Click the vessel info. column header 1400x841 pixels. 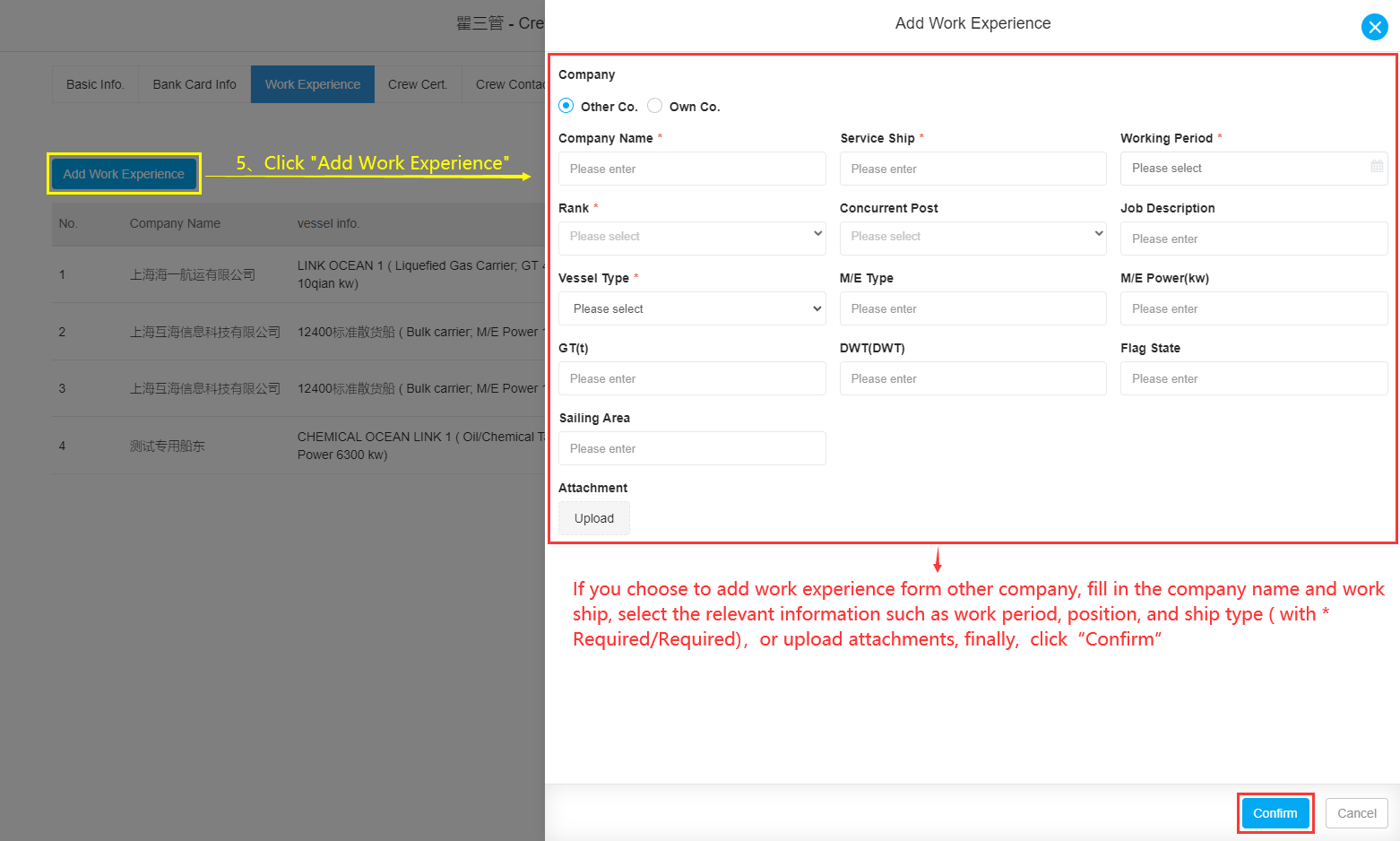pyautogui.click(x=329, y=223)
